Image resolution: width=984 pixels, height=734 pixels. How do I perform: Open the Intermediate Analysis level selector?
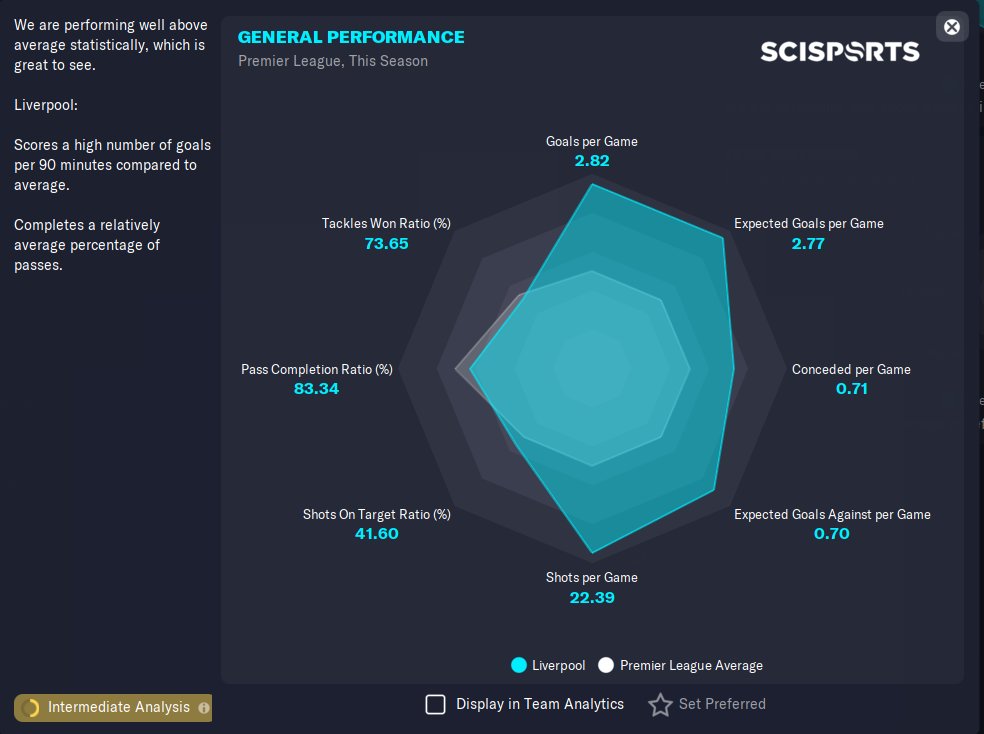[118, 708]
